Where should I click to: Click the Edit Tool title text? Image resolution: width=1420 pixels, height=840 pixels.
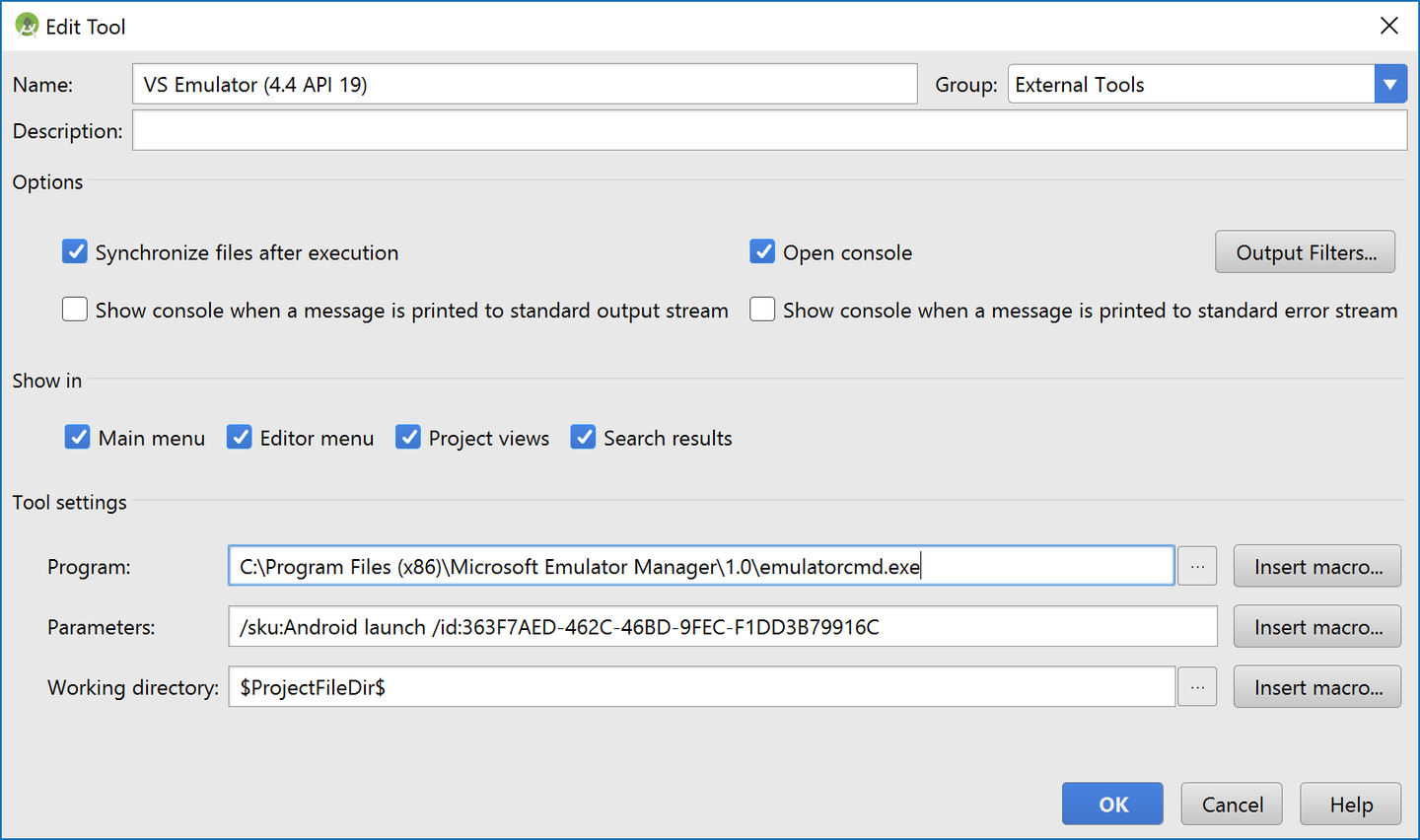[x=86, y=27]
